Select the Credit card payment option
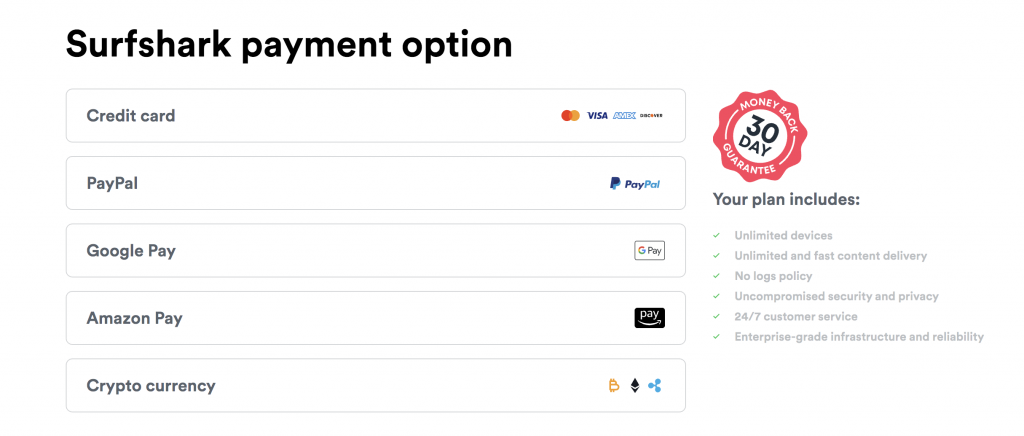 [376, 116]
